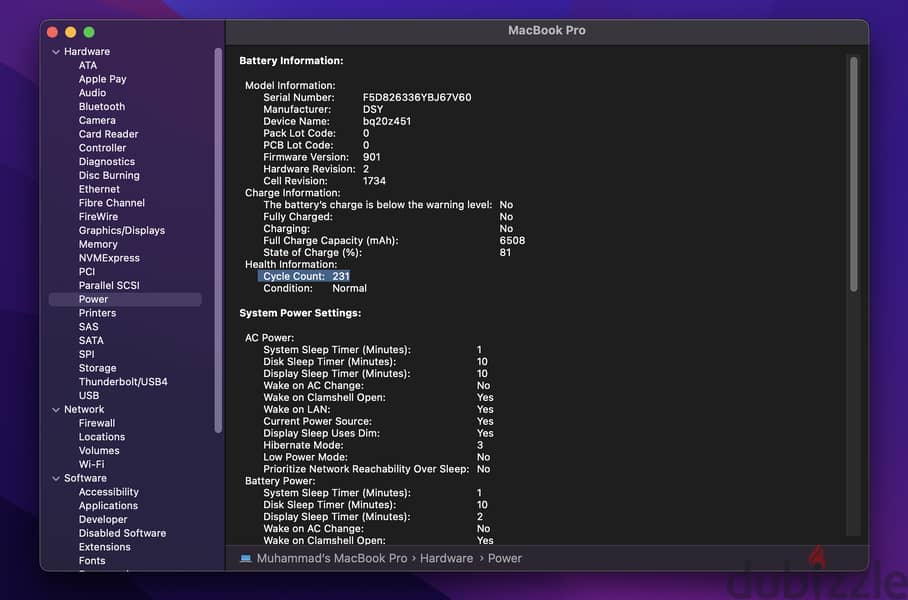Select Fonts in the sidebar

coord(92,561)
